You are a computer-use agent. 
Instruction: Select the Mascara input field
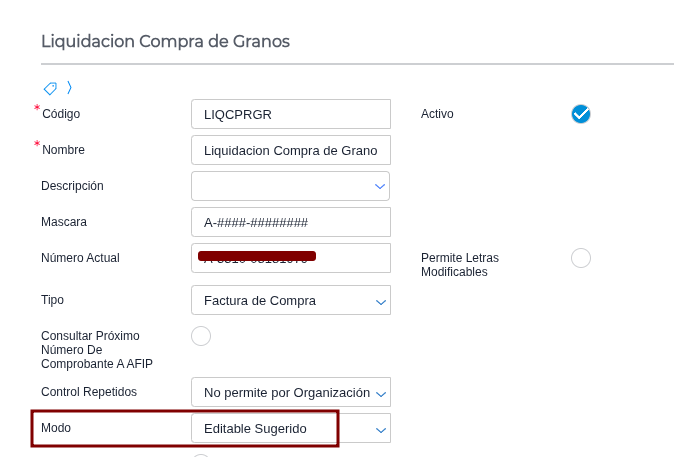pyautogui.click(x=291, y=222)
